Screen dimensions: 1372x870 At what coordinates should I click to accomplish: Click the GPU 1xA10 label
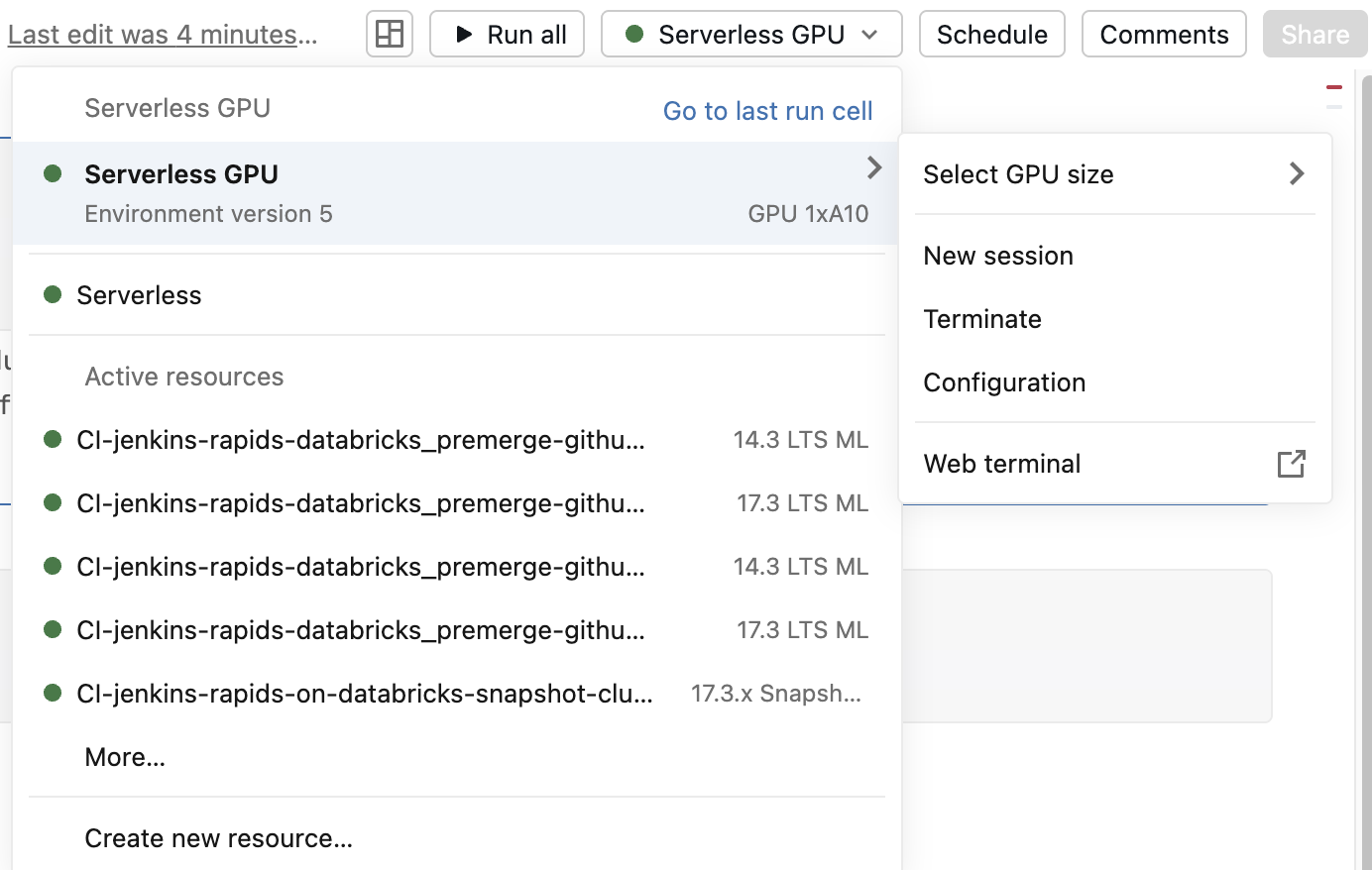tap(808, 214)
